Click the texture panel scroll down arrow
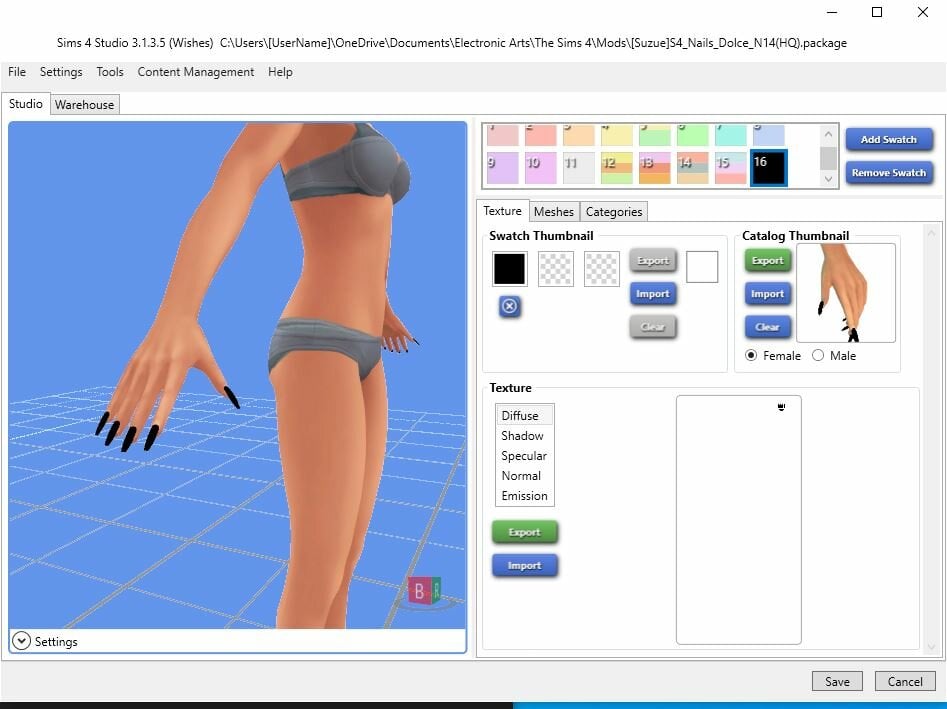Image resolution: width=947 pixels, height=709 pixels. click(931, 646)
